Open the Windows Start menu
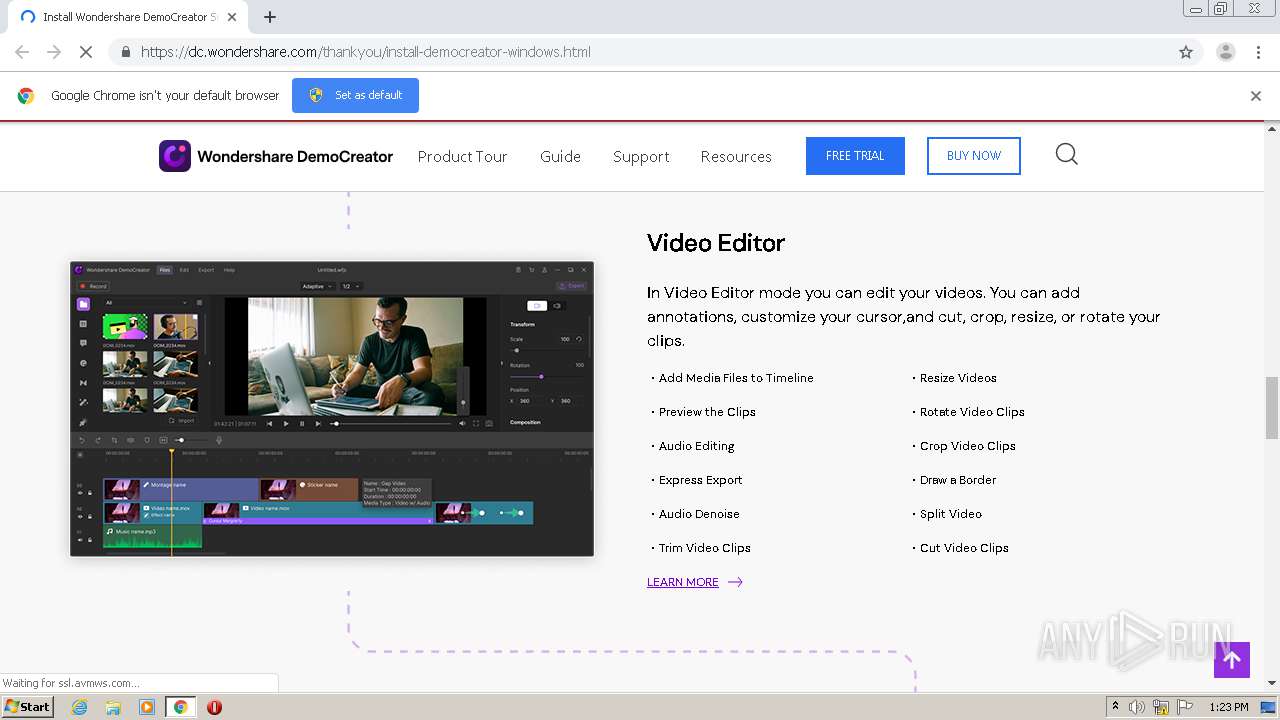The image size is (1280, 720). point(27,707)
